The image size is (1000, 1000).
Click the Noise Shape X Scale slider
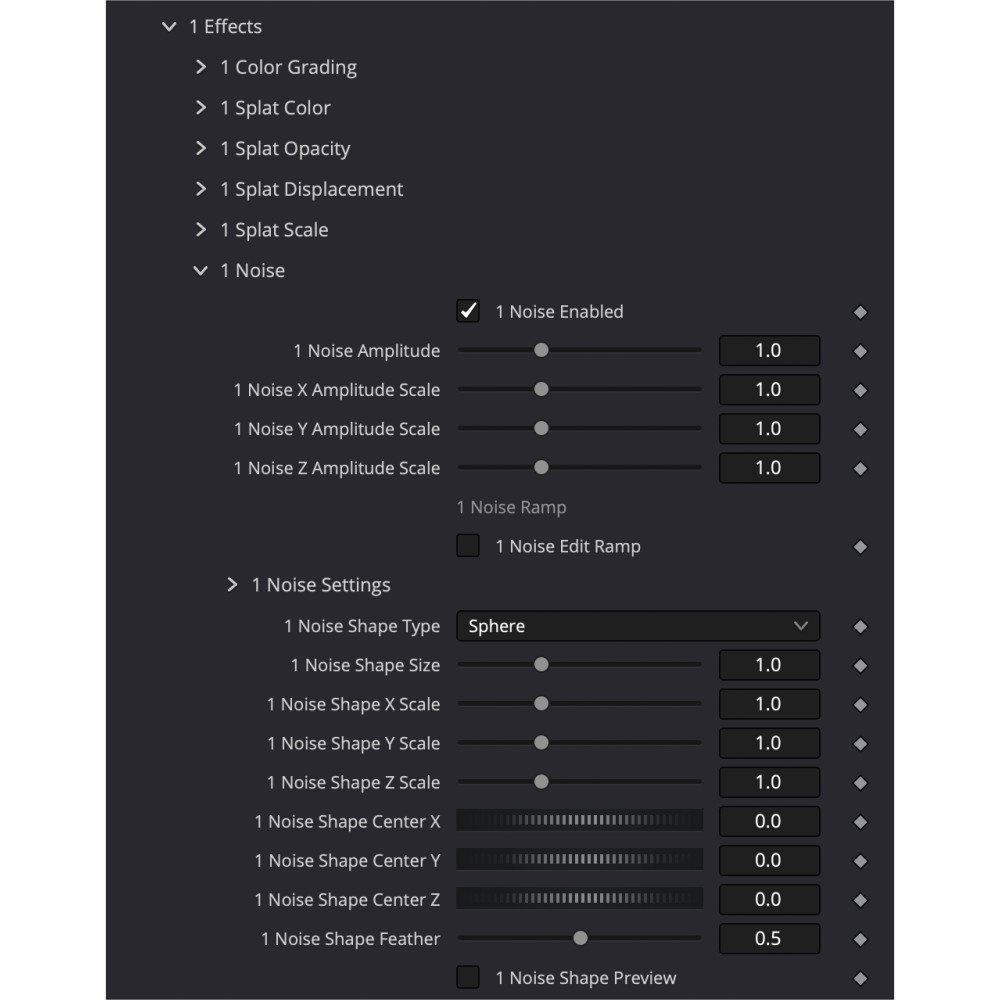[x=579, y=703]
